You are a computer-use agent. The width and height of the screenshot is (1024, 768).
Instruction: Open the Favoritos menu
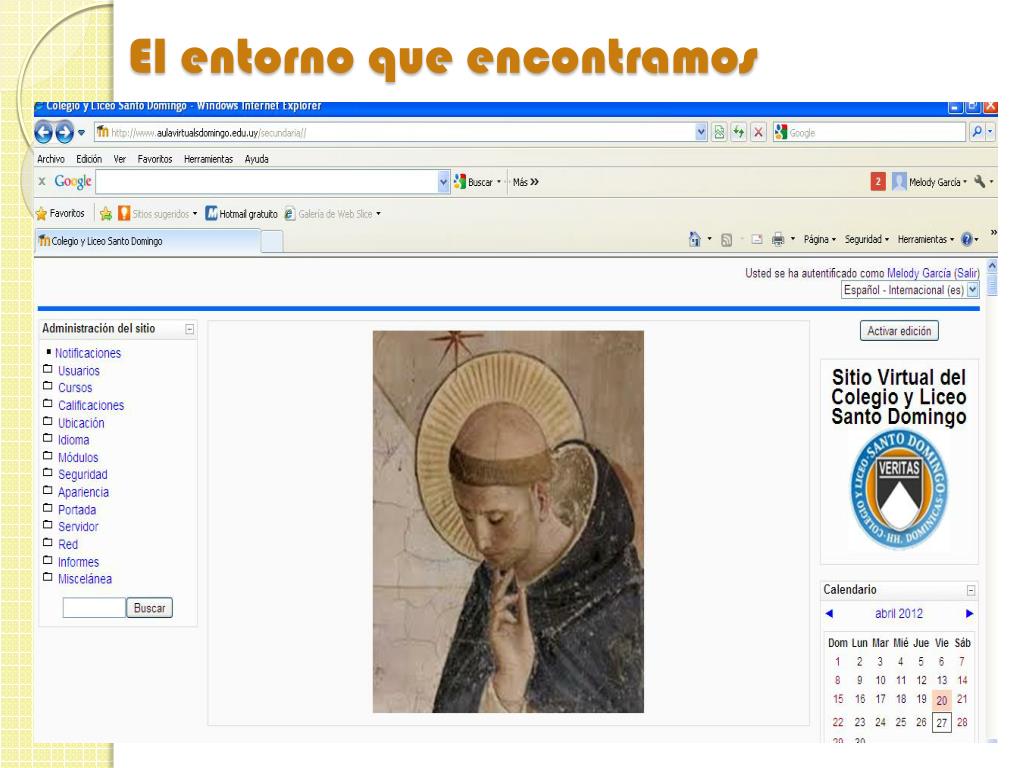pyautogui.click(x=155, y=159)
